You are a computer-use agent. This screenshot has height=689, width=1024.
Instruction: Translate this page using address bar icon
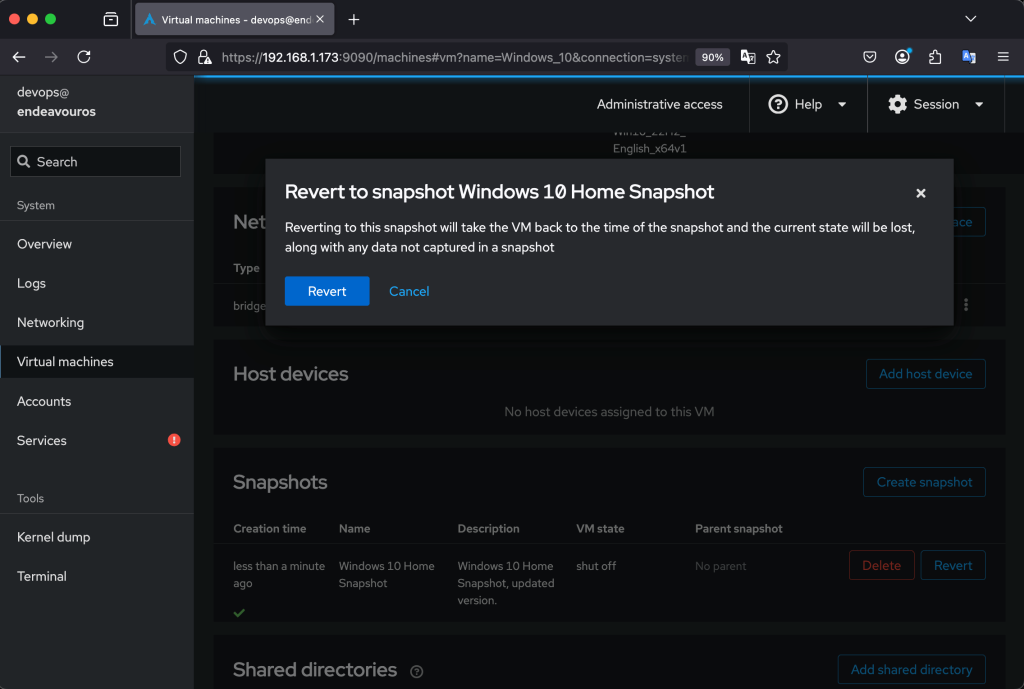[x=748, y=57]
